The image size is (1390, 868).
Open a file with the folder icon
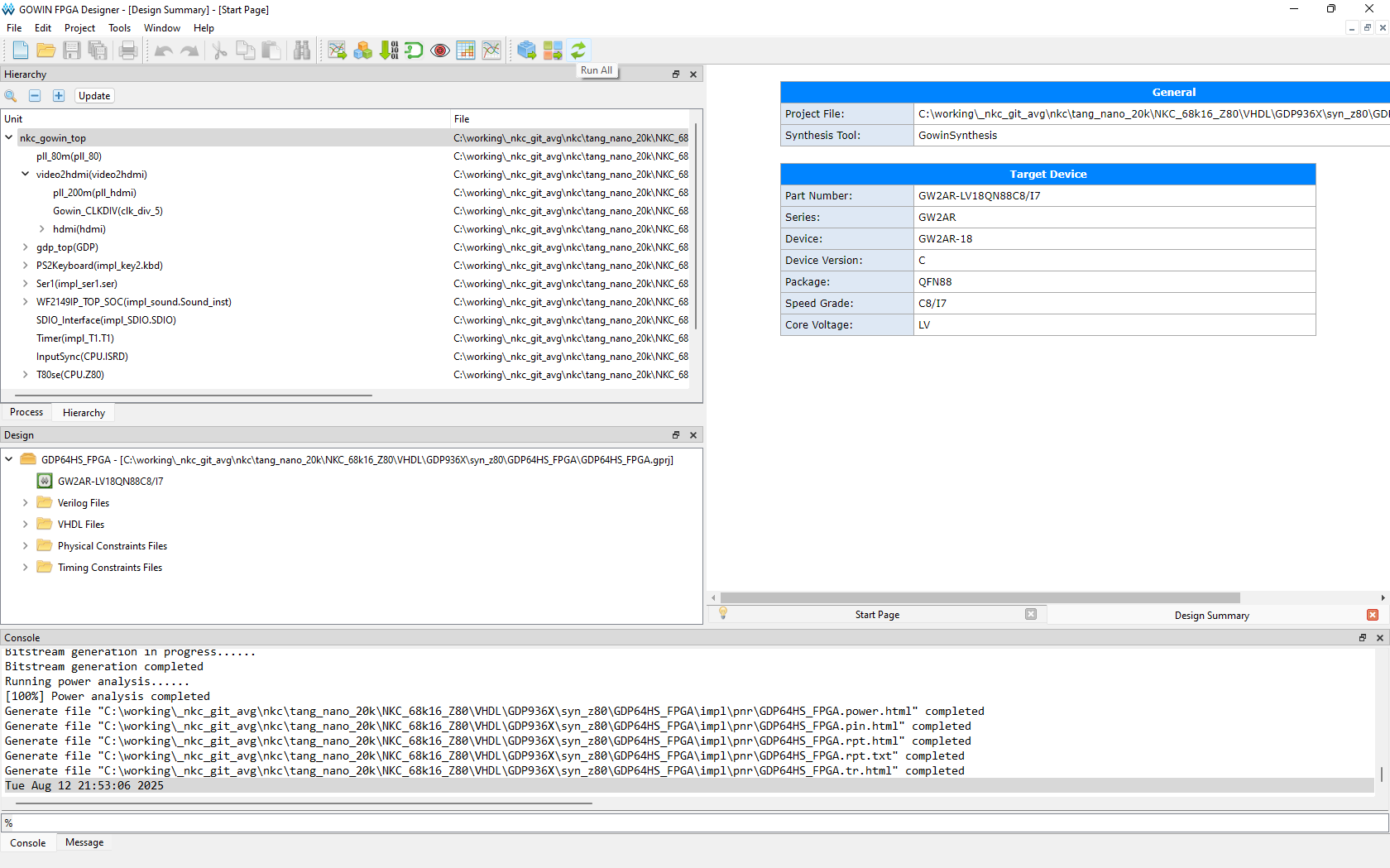click(46, 50)
